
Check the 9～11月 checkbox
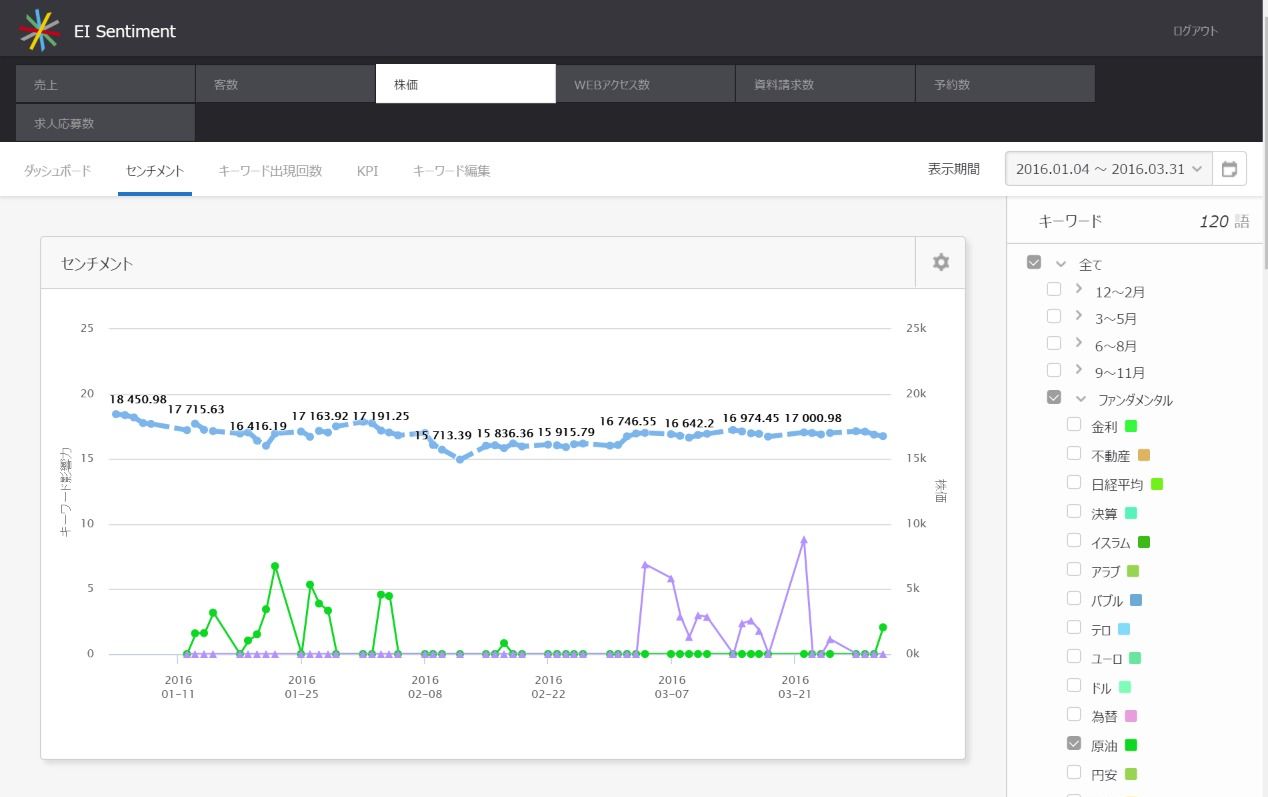click(x=1054, y=370)
